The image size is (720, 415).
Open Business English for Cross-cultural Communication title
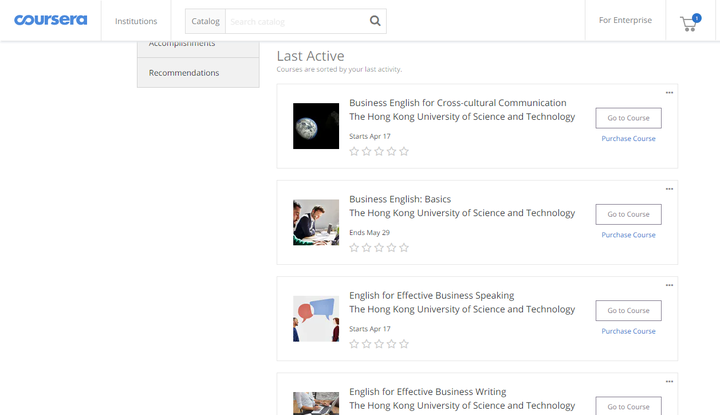pos(457,103)
